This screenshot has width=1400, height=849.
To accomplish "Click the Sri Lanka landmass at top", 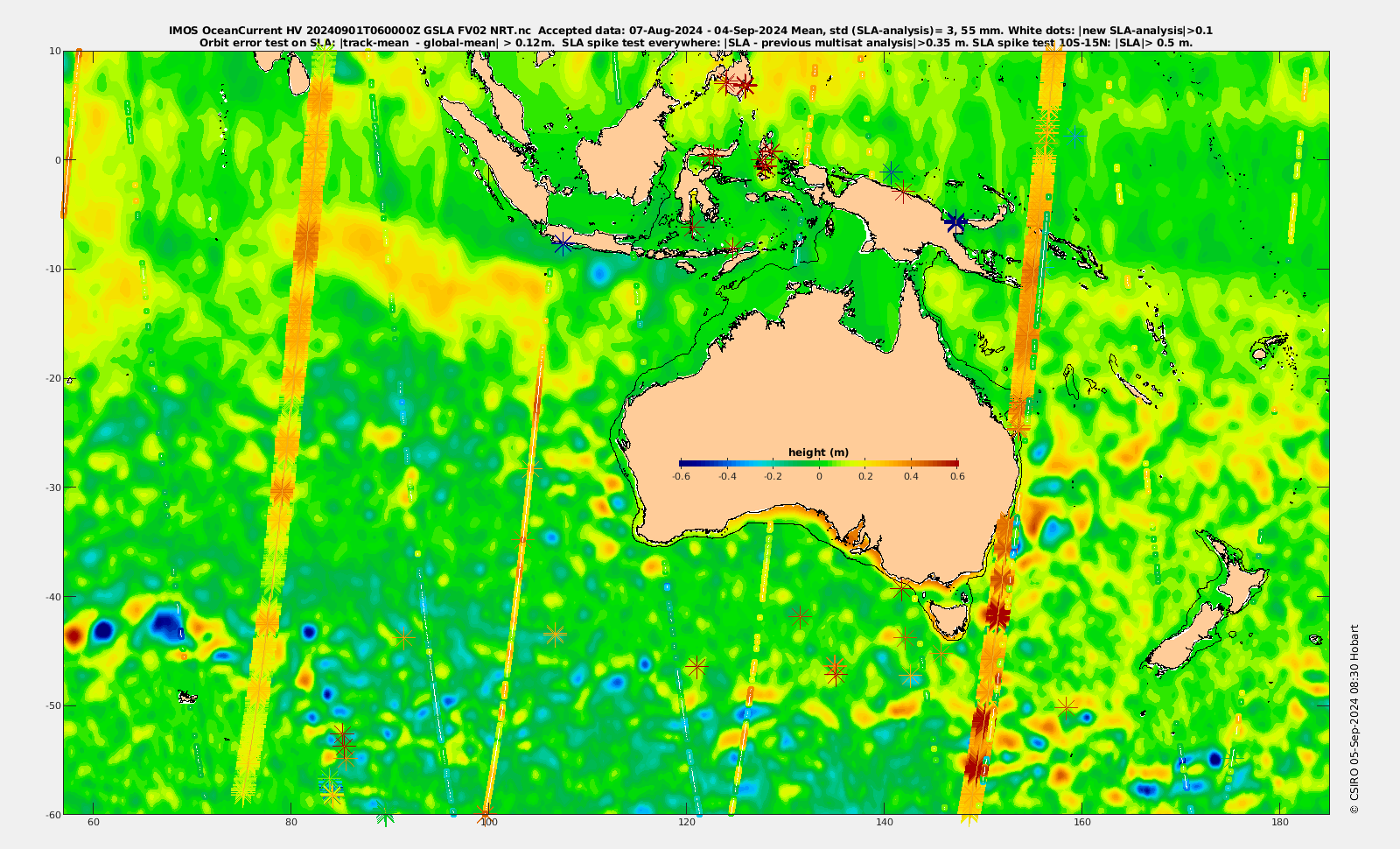I will click(298, 74).
